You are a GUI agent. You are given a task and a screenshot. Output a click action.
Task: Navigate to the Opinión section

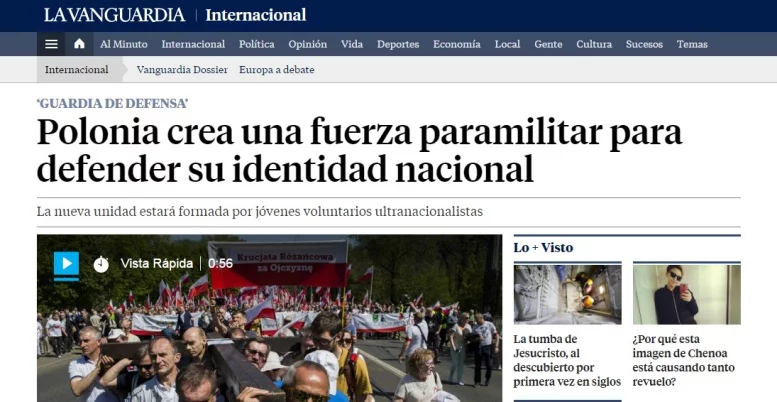click(307, 44)
